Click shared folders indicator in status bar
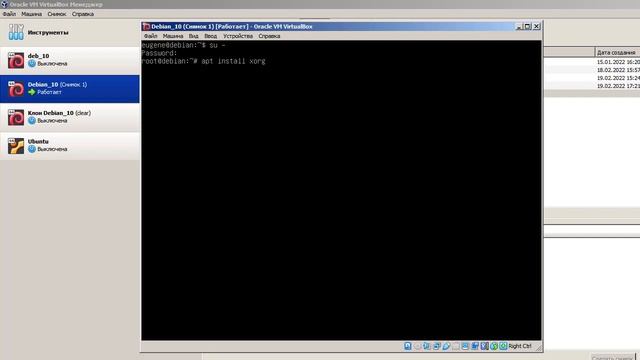This screenshot has width=640, height=360. (x=456, y=346)
